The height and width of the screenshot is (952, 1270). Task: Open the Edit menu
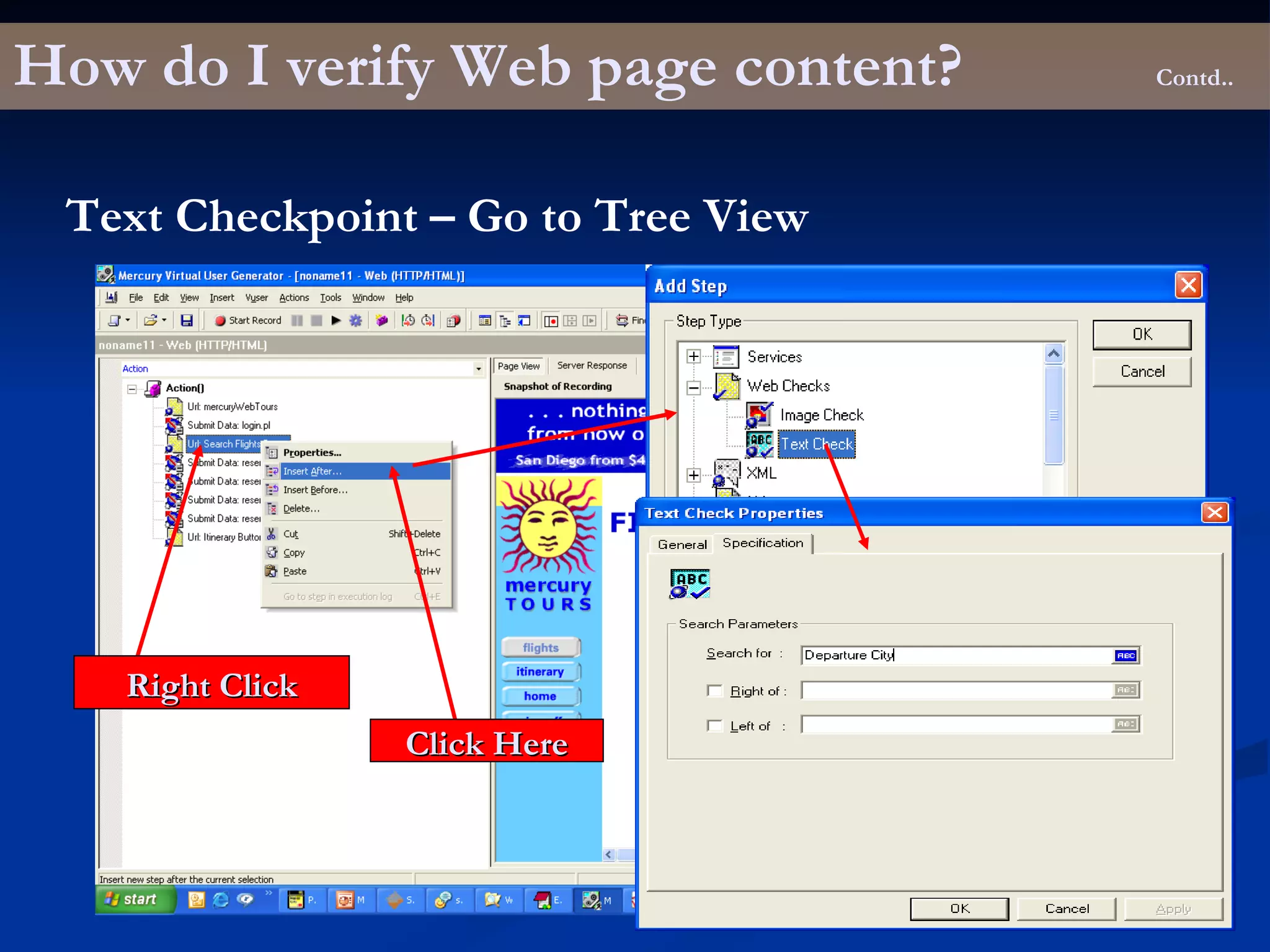[161, 298]
